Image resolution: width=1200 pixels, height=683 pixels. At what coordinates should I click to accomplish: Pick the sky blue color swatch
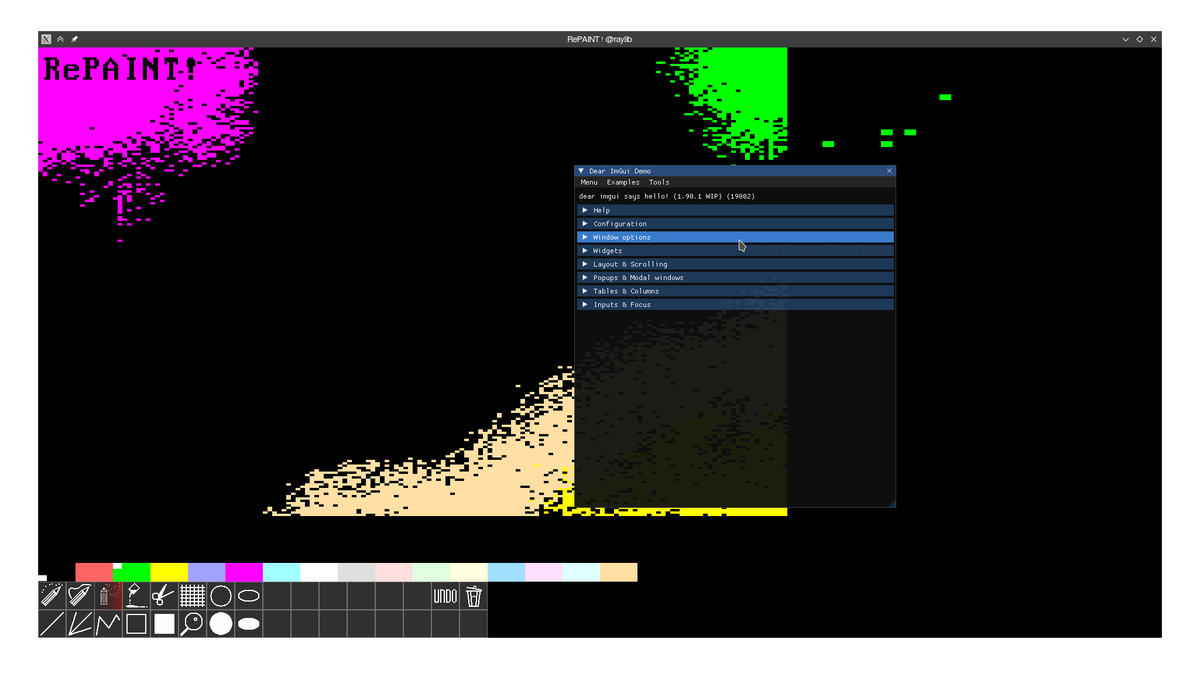click(x=506, y=572)
